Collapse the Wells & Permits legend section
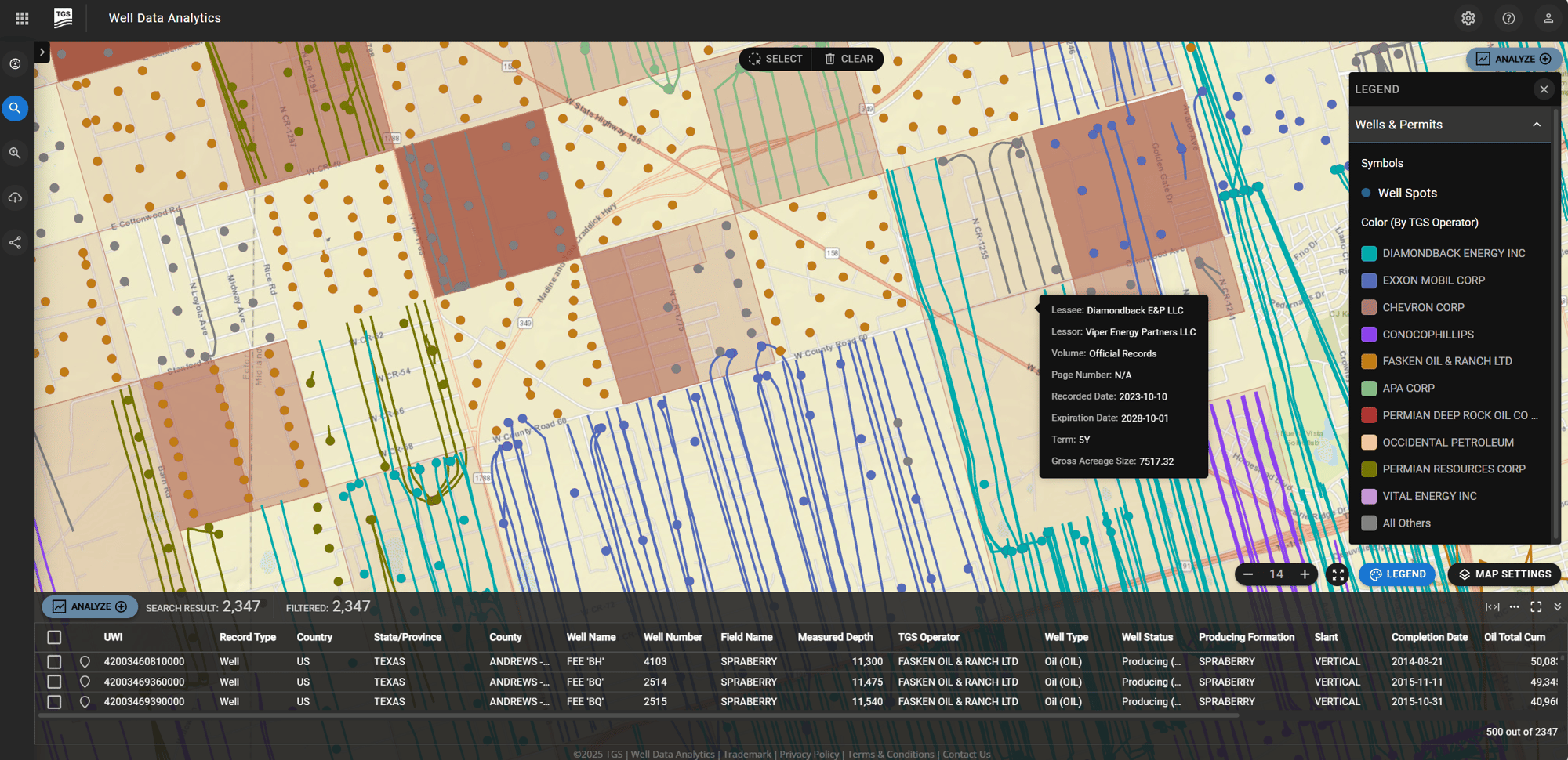Image resolution: width=1568 pixels, height=760 pixels. (x=1536, y=124)
